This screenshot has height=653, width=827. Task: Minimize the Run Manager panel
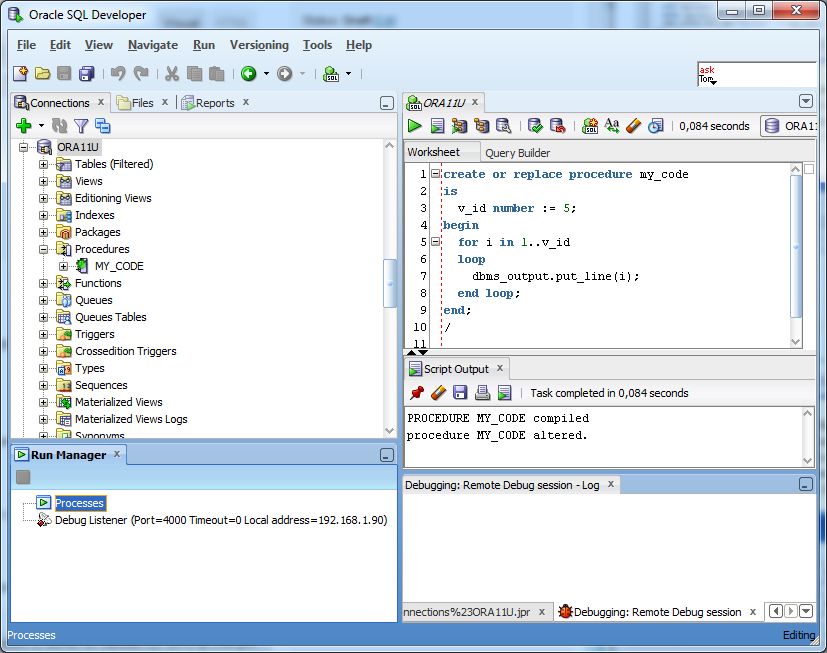387,455
